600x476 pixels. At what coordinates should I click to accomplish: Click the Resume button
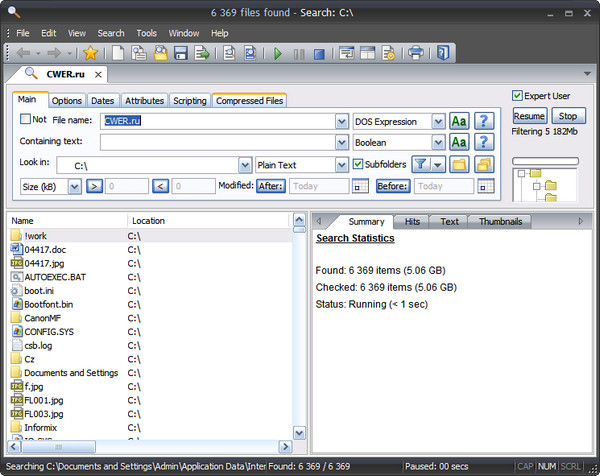click(x=530, y=116)
